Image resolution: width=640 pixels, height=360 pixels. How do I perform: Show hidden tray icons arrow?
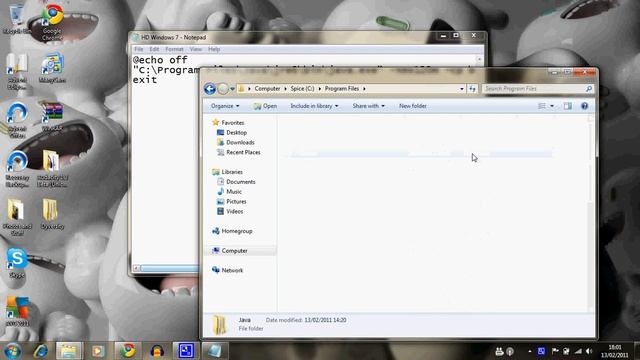(x=530, y=351)
